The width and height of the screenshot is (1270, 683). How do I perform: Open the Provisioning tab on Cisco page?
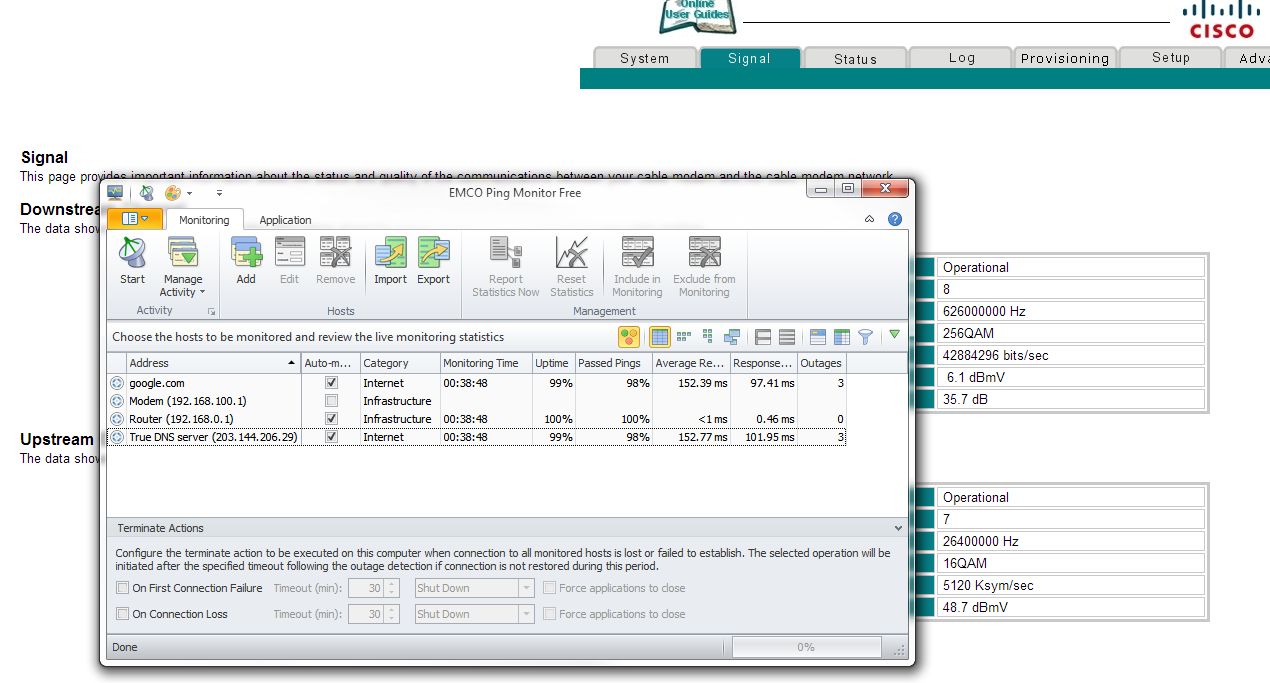(1065, 59)
